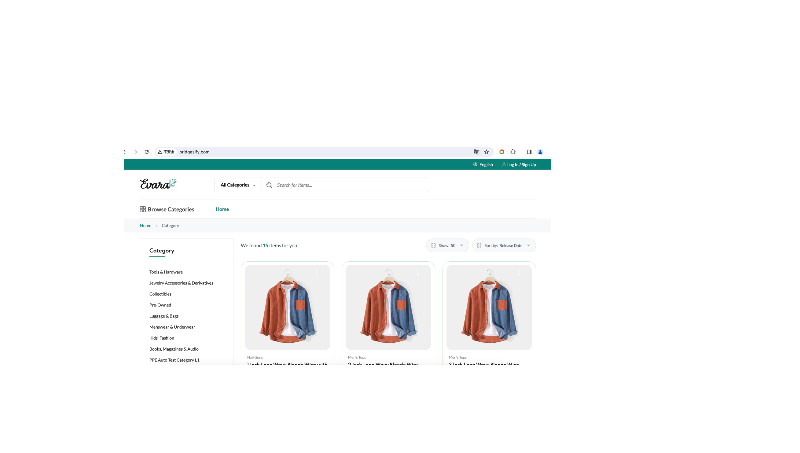Open the second shirt product image

tap(388, 308)
